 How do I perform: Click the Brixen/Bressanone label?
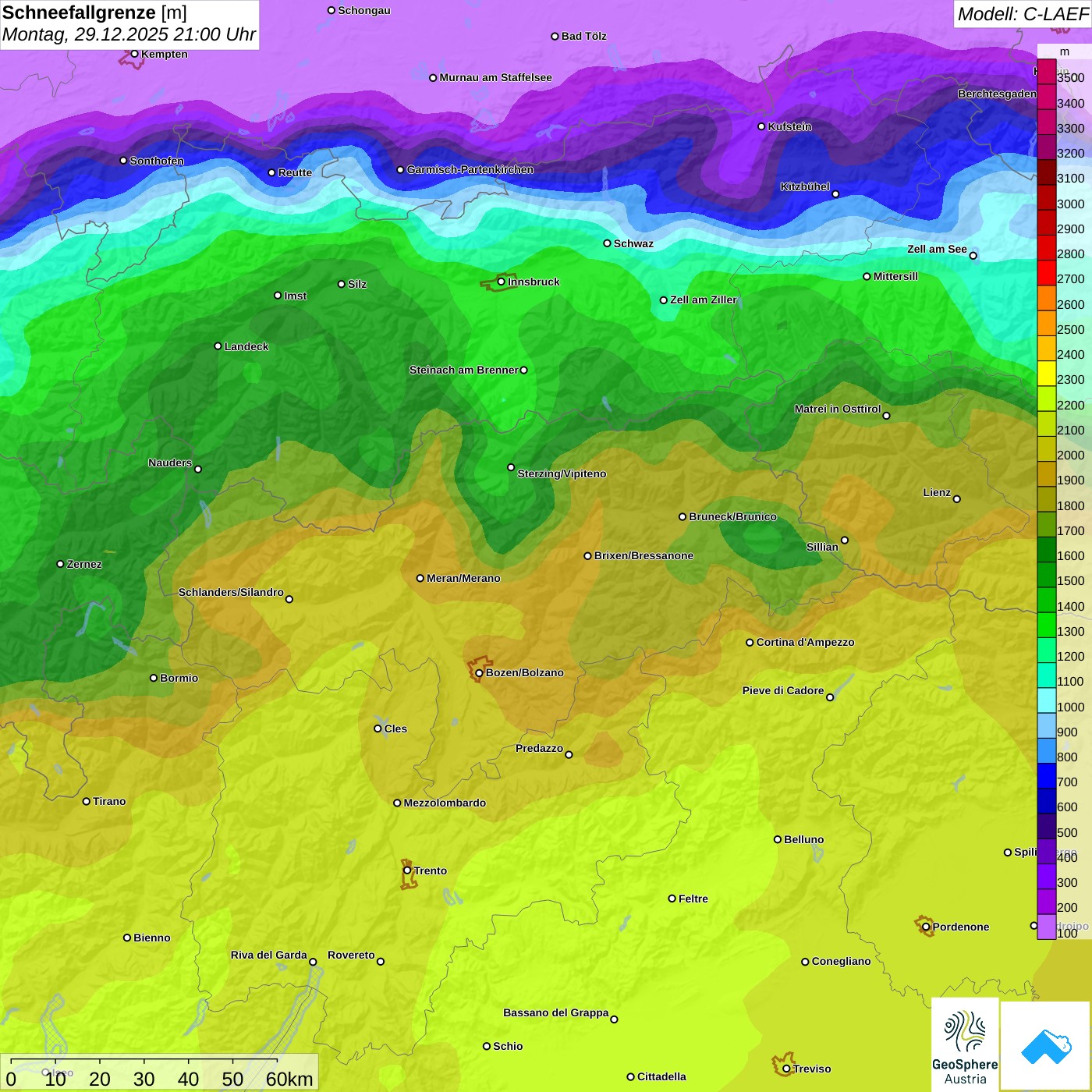coord(643,555)
